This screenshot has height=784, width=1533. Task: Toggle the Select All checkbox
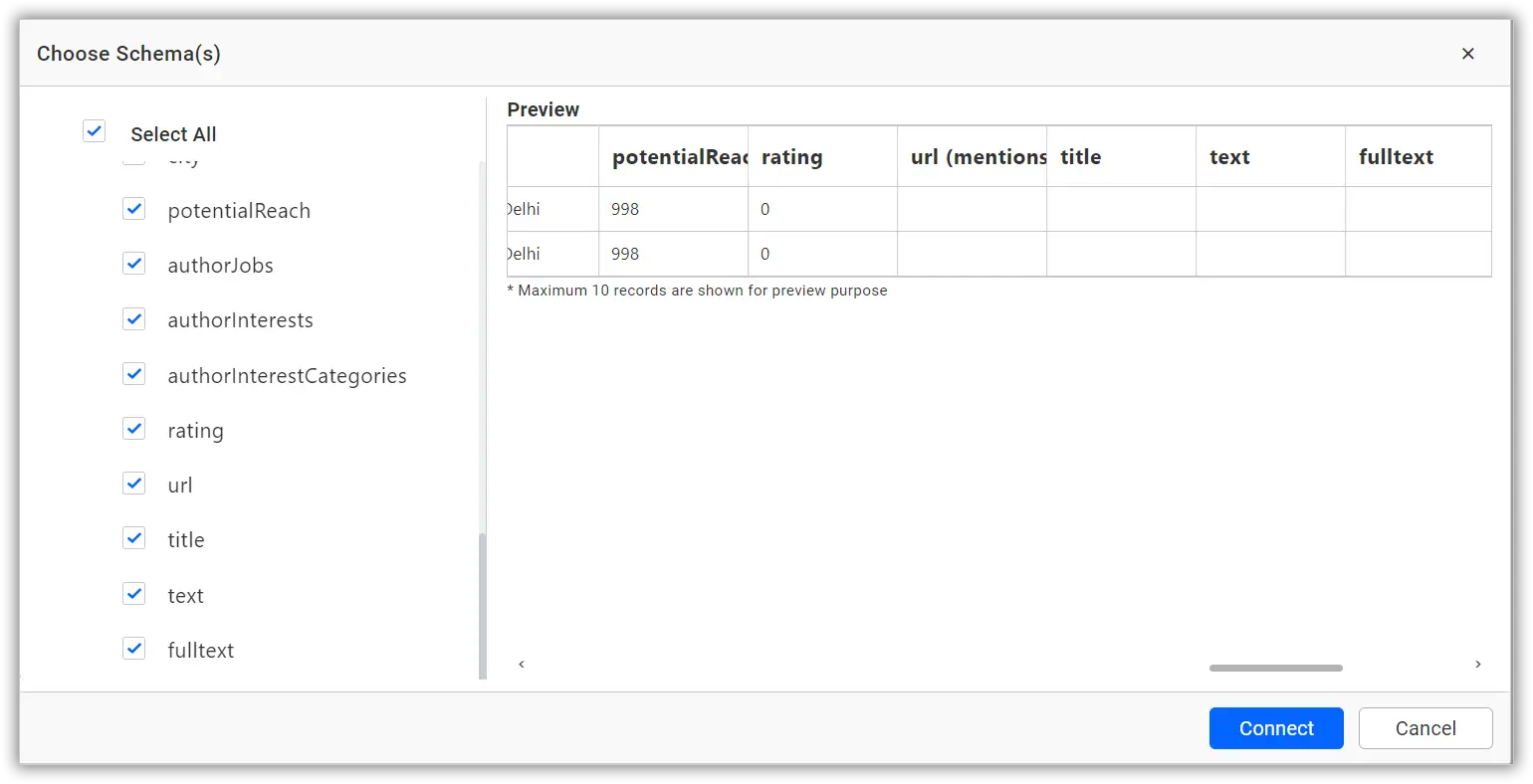[95, 131]
